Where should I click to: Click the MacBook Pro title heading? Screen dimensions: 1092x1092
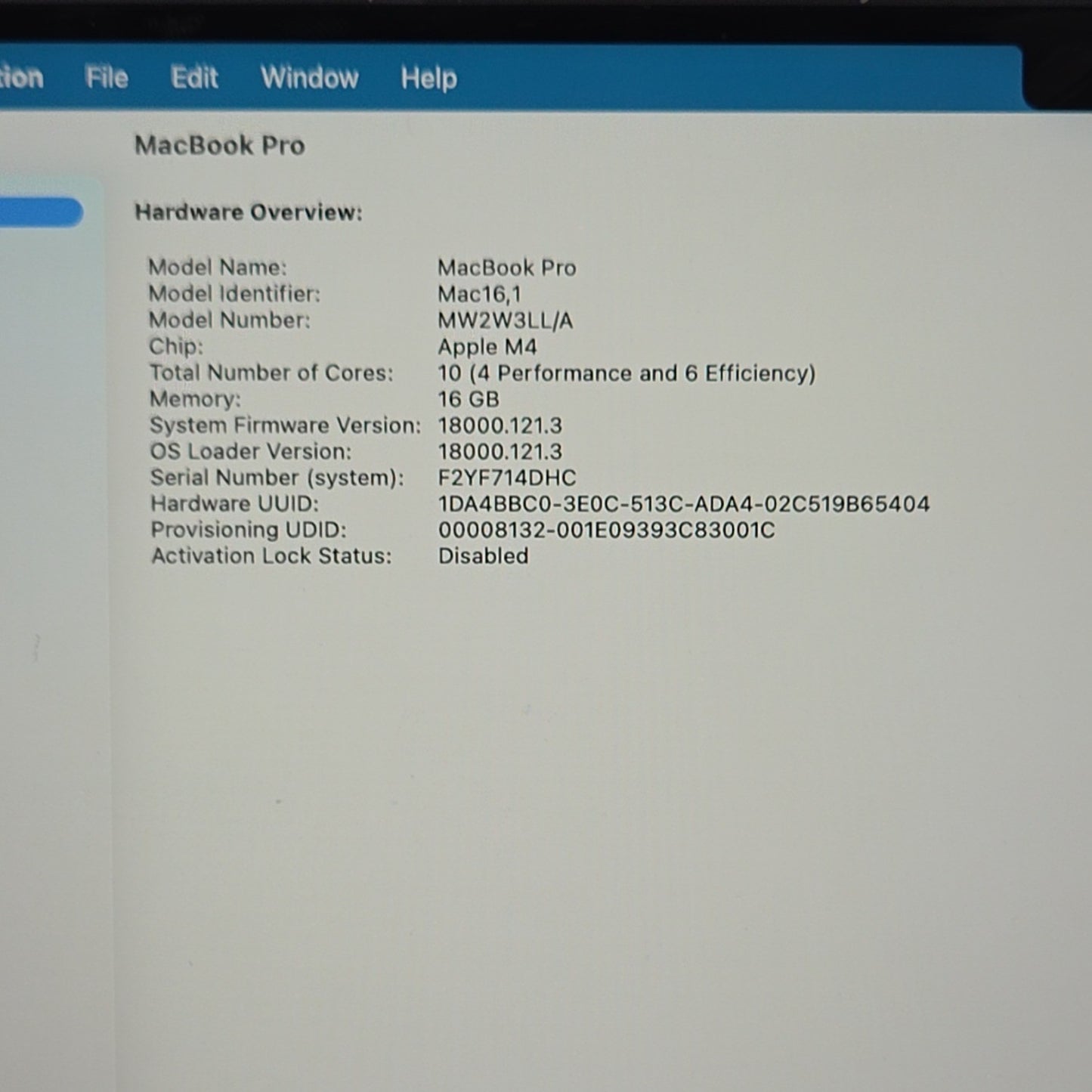coord(219,145)
